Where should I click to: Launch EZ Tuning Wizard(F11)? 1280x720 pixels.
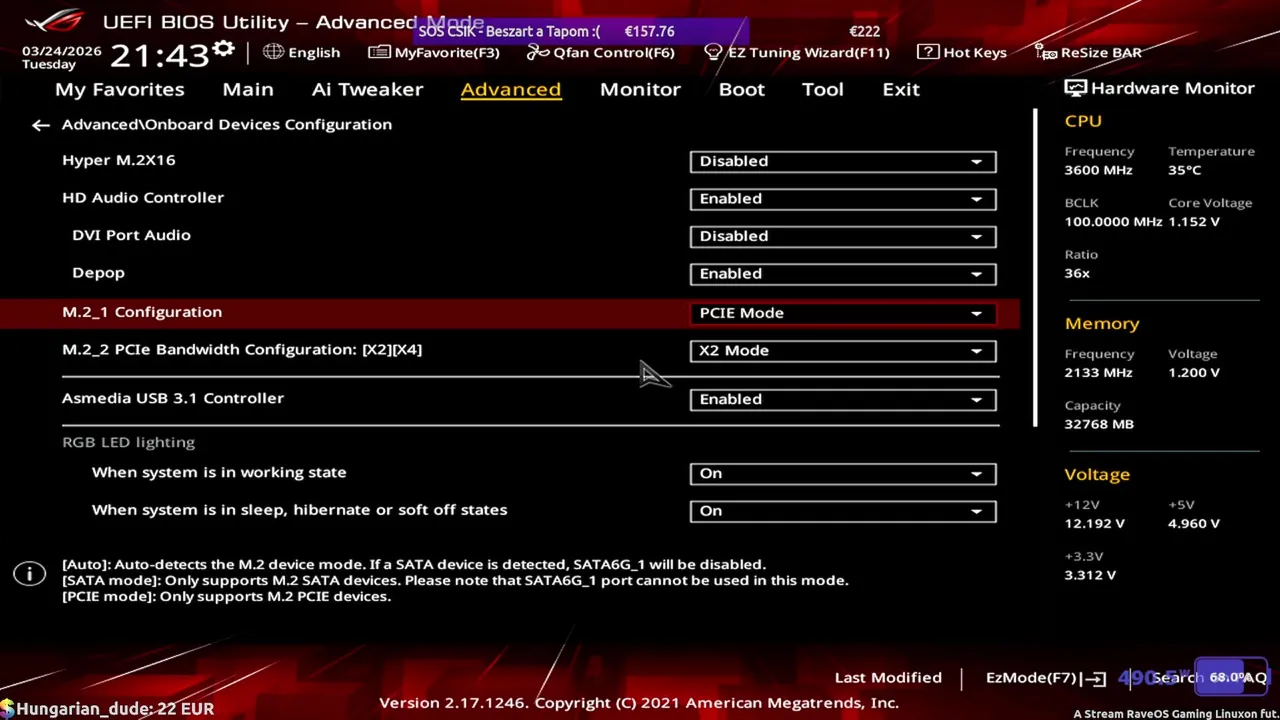point(797,52)
